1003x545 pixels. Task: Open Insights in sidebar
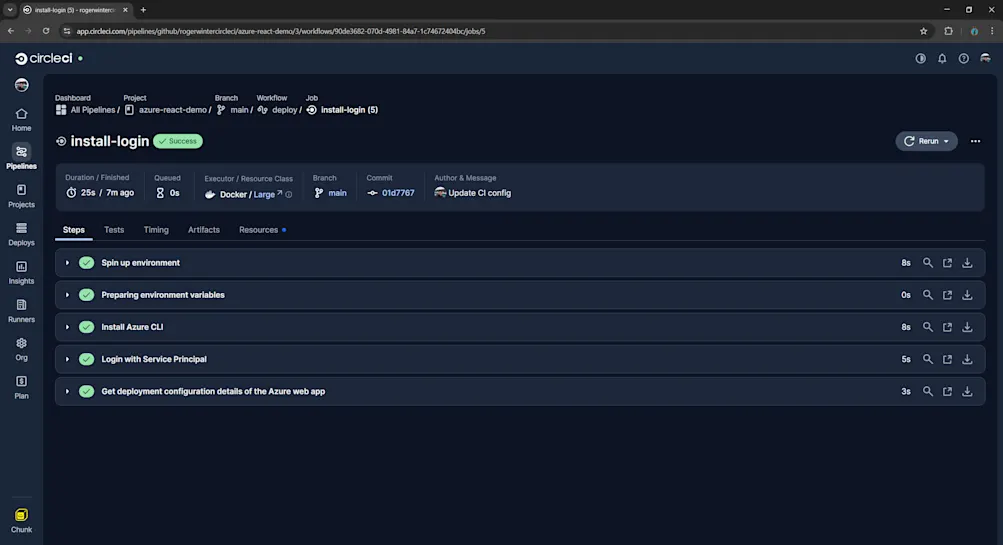point(21,272)
